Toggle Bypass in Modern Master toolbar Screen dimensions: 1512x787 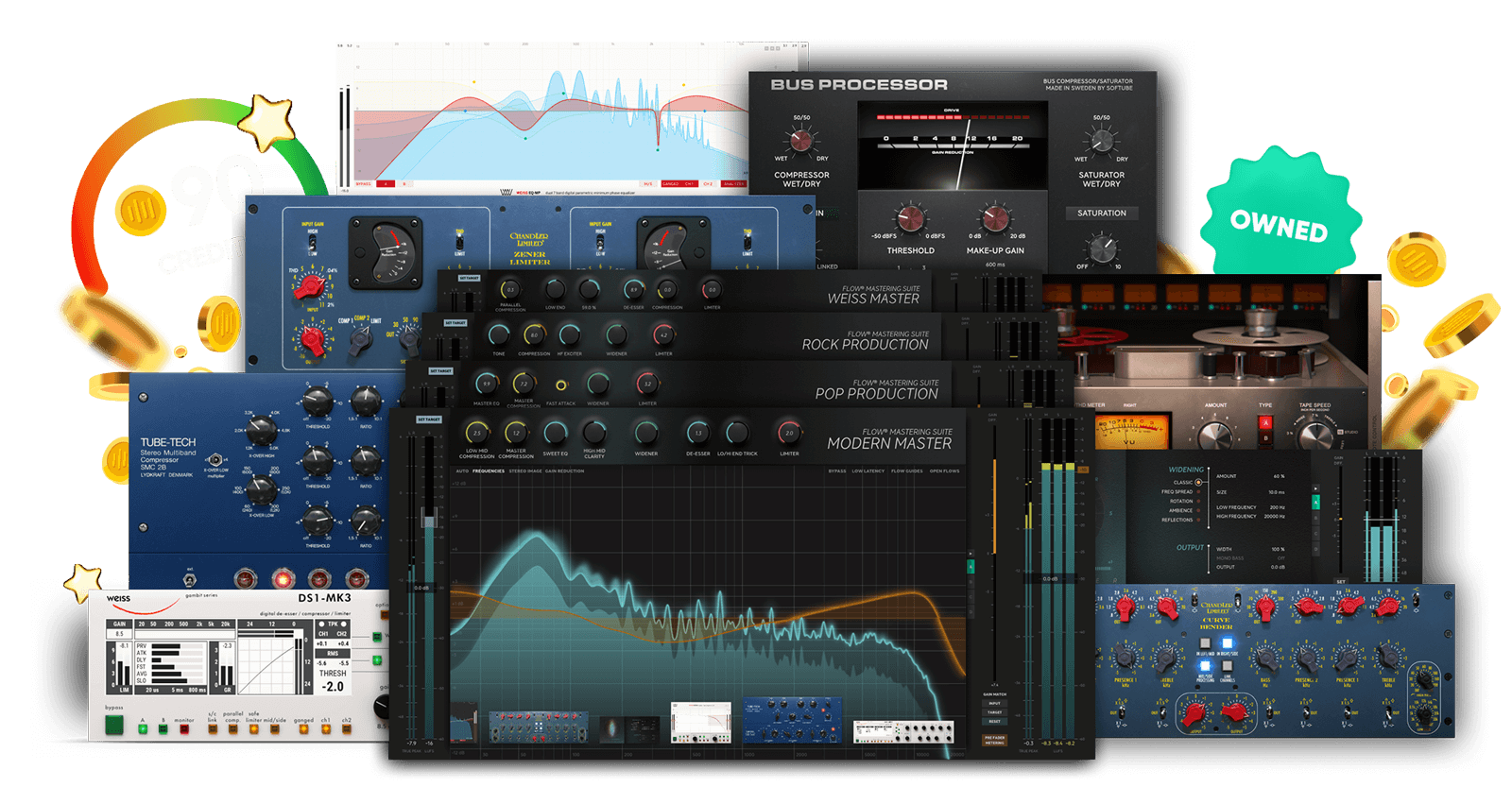[x=837, y=470]
